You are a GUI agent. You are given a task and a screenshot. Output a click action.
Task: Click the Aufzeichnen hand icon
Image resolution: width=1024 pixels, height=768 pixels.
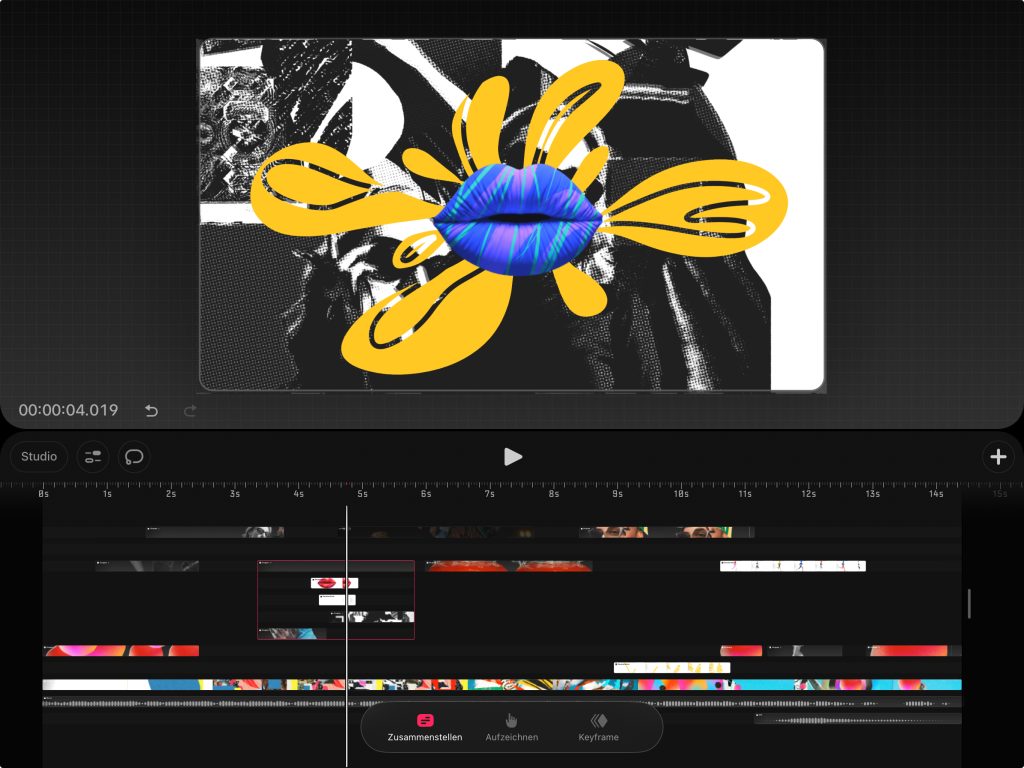click(x=511, y=720)
